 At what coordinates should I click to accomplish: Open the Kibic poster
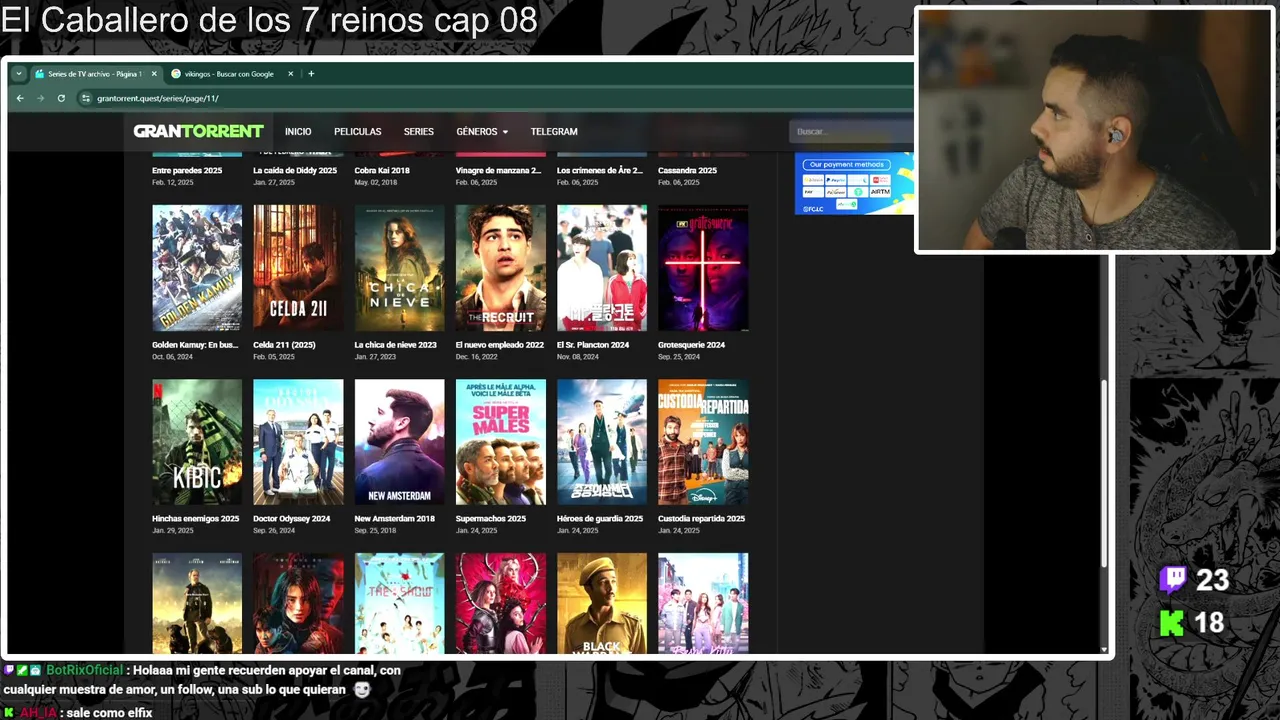pyautogui.click(x=197, y=442)
